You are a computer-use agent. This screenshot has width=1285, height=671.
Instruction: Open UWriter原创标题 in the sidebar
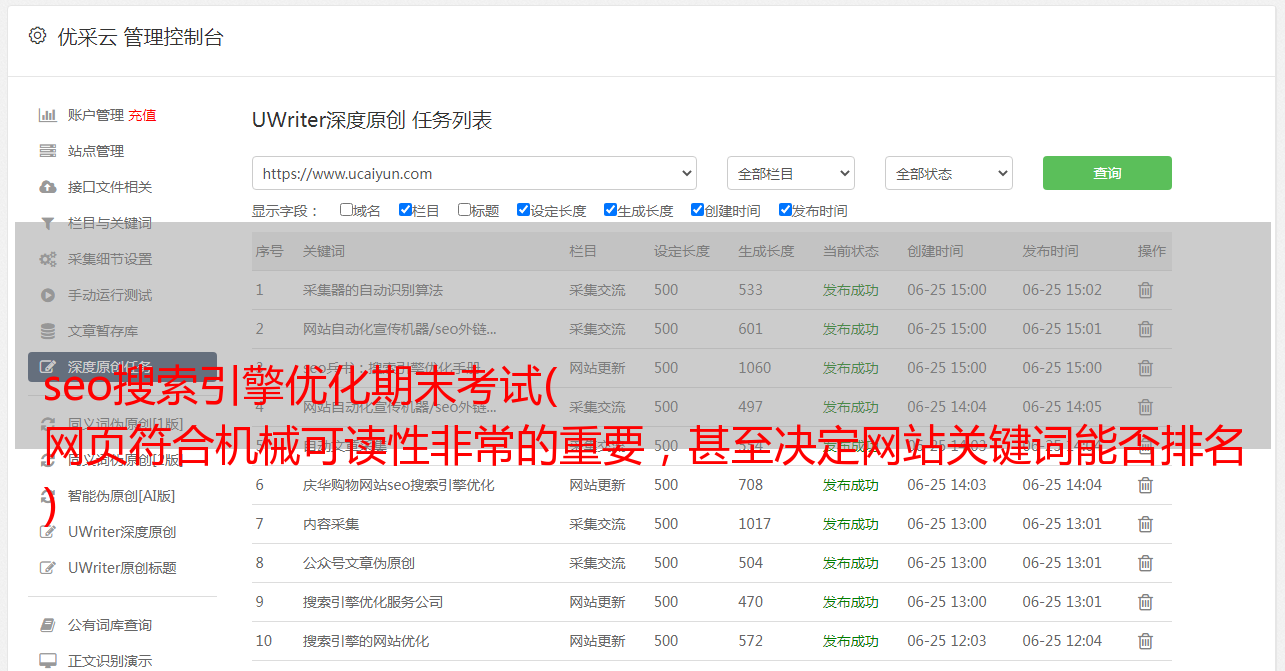point(122,568)
